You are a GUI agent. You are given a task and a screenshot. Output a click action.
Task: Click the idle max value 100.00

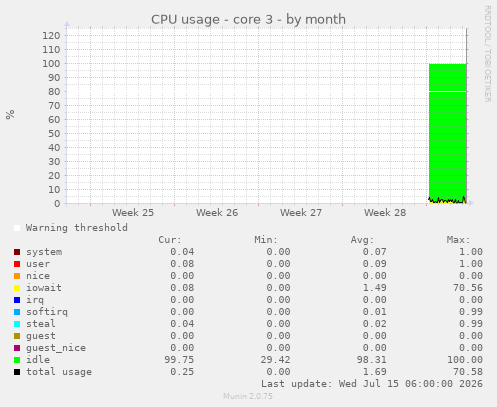coord(465,360)
